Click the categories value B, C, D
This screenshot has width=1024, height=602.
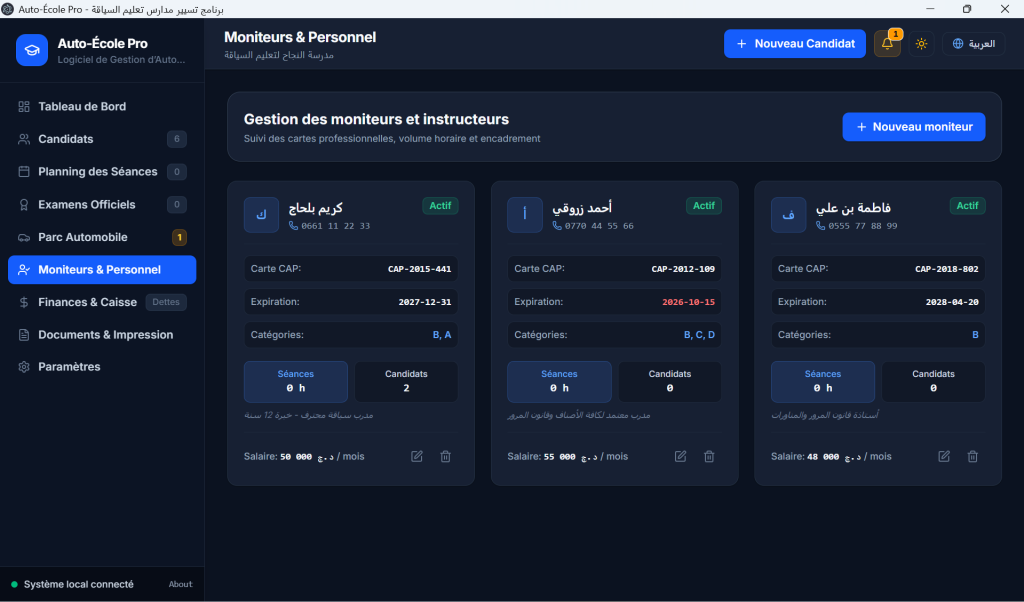[699, 335]
